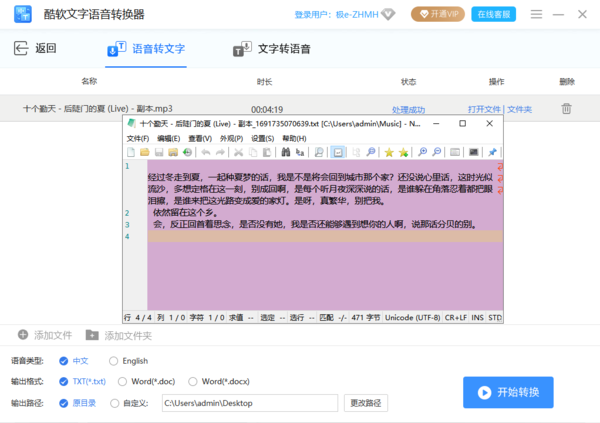Click the binoculars find icon in Notepad toolbar
Image resolution: width=600 pixels, height=423 pixels.
click(285, 152)
